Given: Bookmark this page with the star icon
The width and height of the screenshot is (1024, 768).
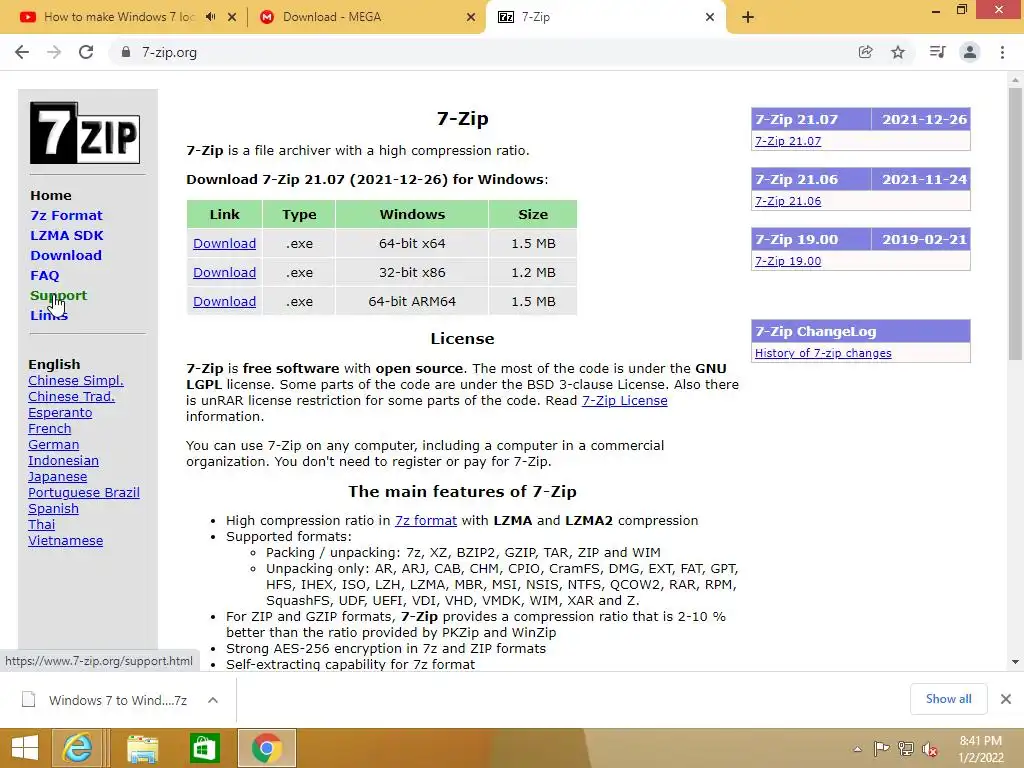Looking at the screenshot, I should 898,52.
